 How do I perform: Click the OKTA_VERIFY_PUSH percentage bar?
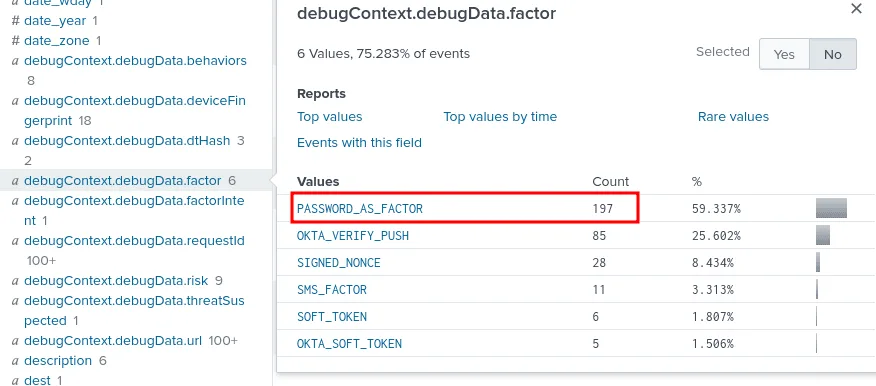(823, 235)
